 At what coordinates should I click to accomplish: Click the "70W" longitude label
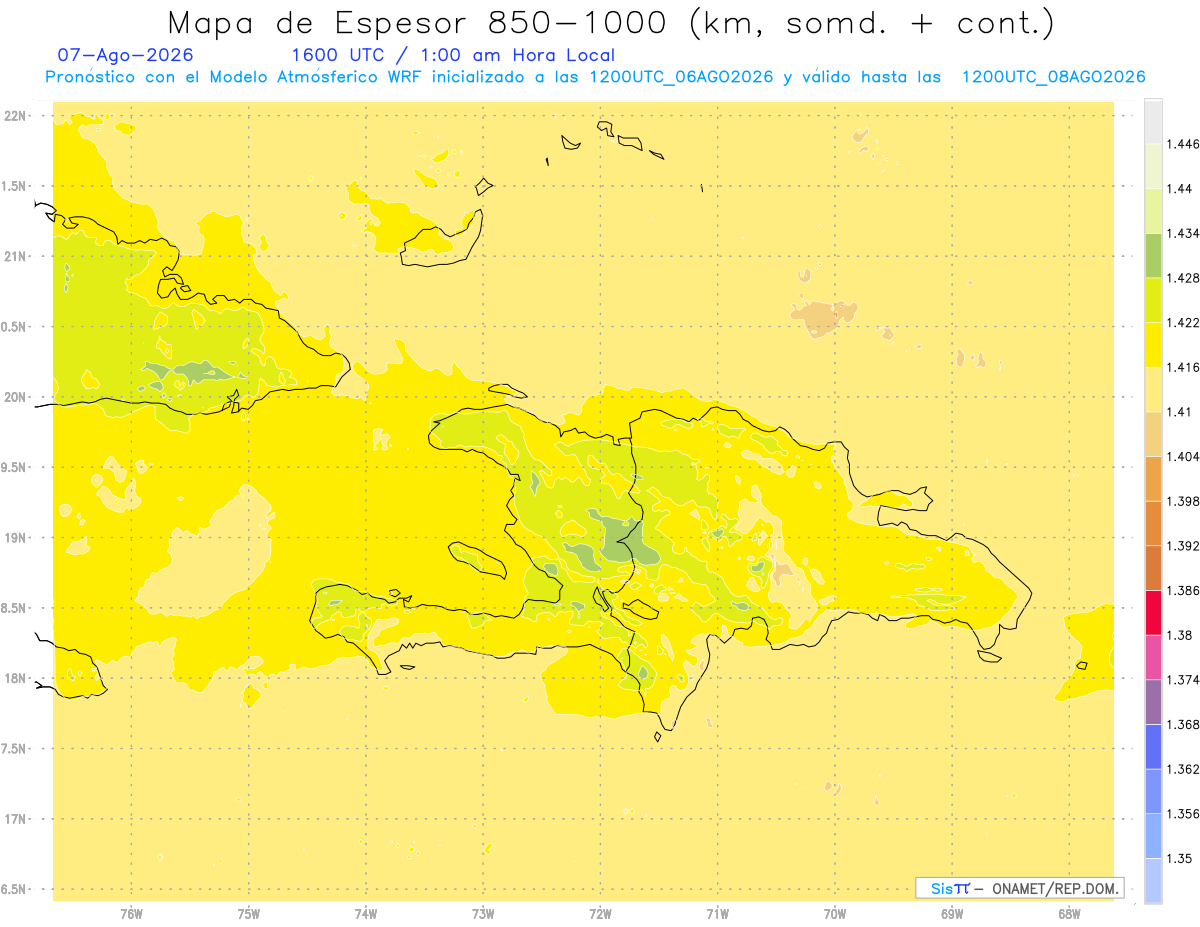coord(835,914)
